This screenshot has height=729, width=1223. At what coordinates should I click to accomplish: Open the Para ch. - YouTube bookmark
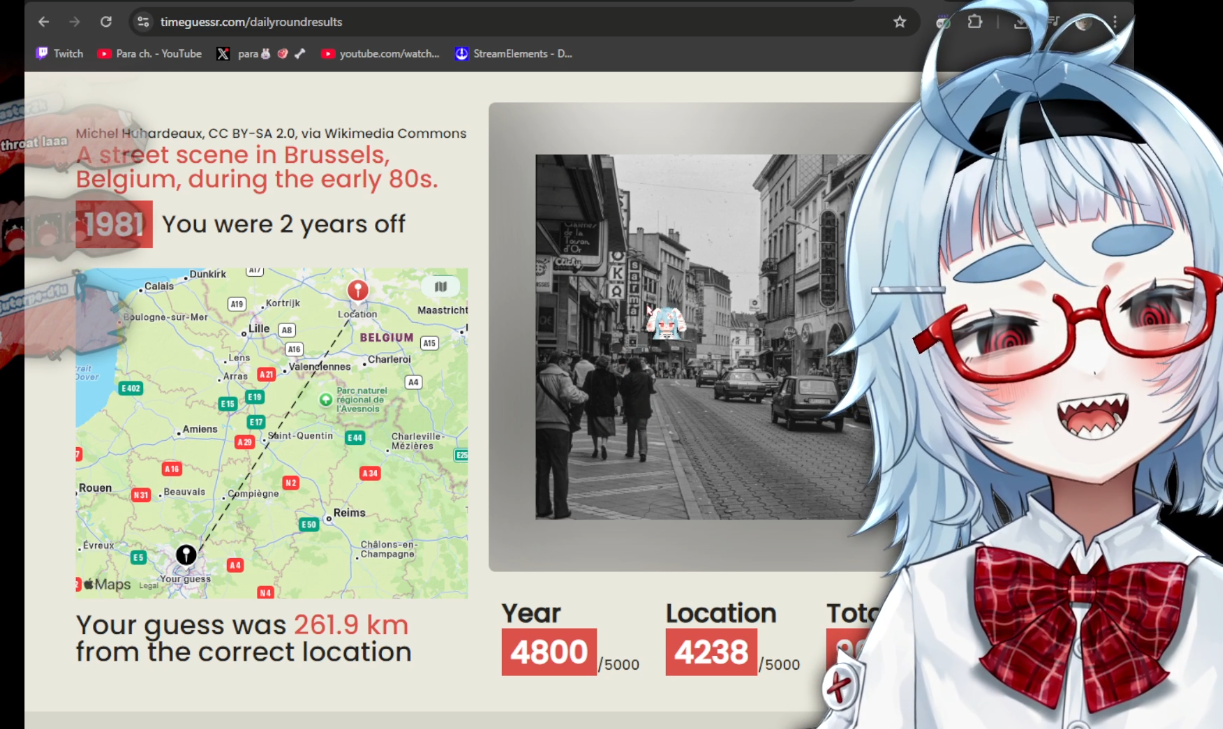tap(149, 54)
